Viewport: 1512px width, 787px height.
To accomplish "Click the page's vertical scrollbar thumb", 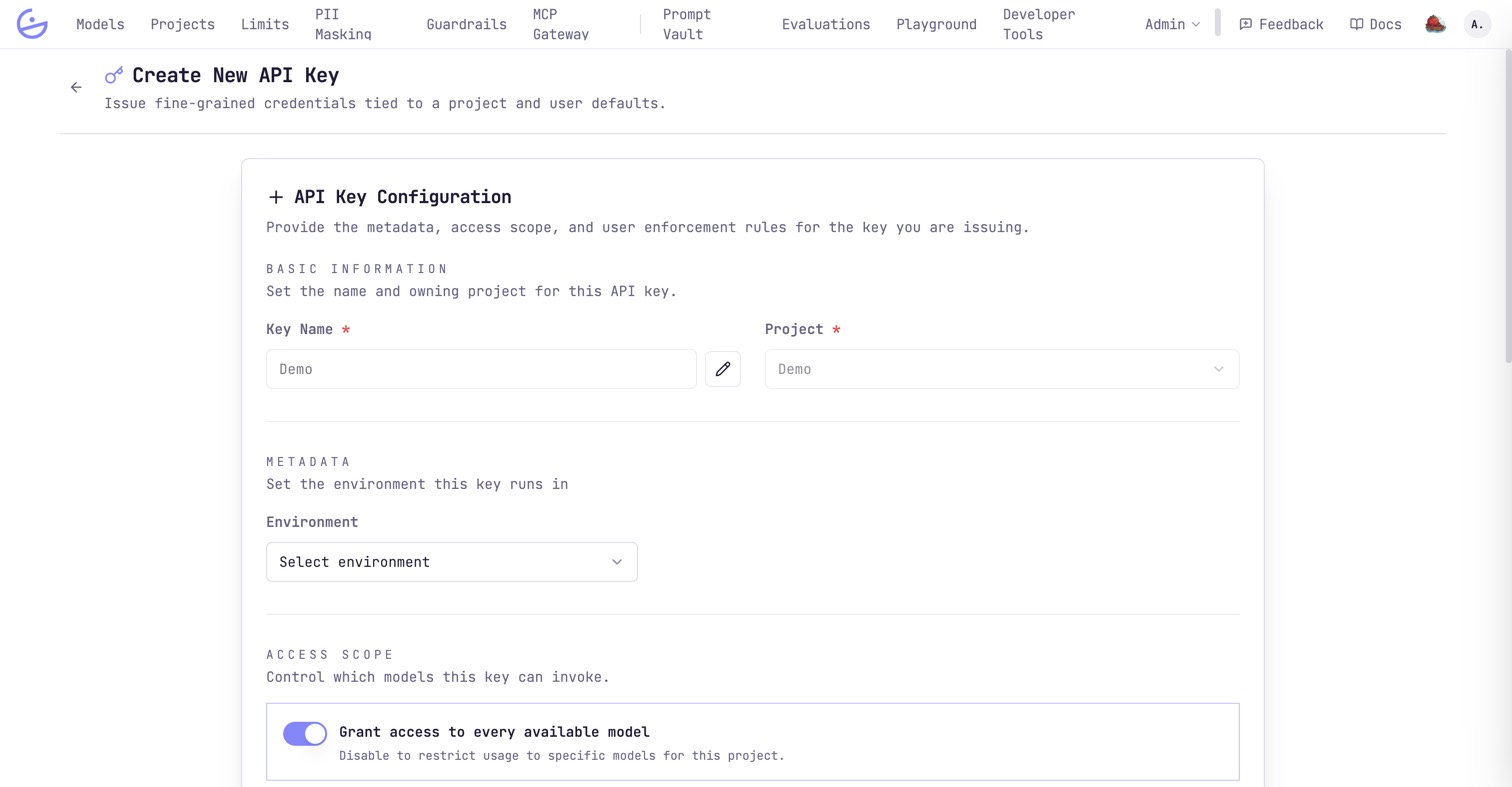I will point(1507,207).
